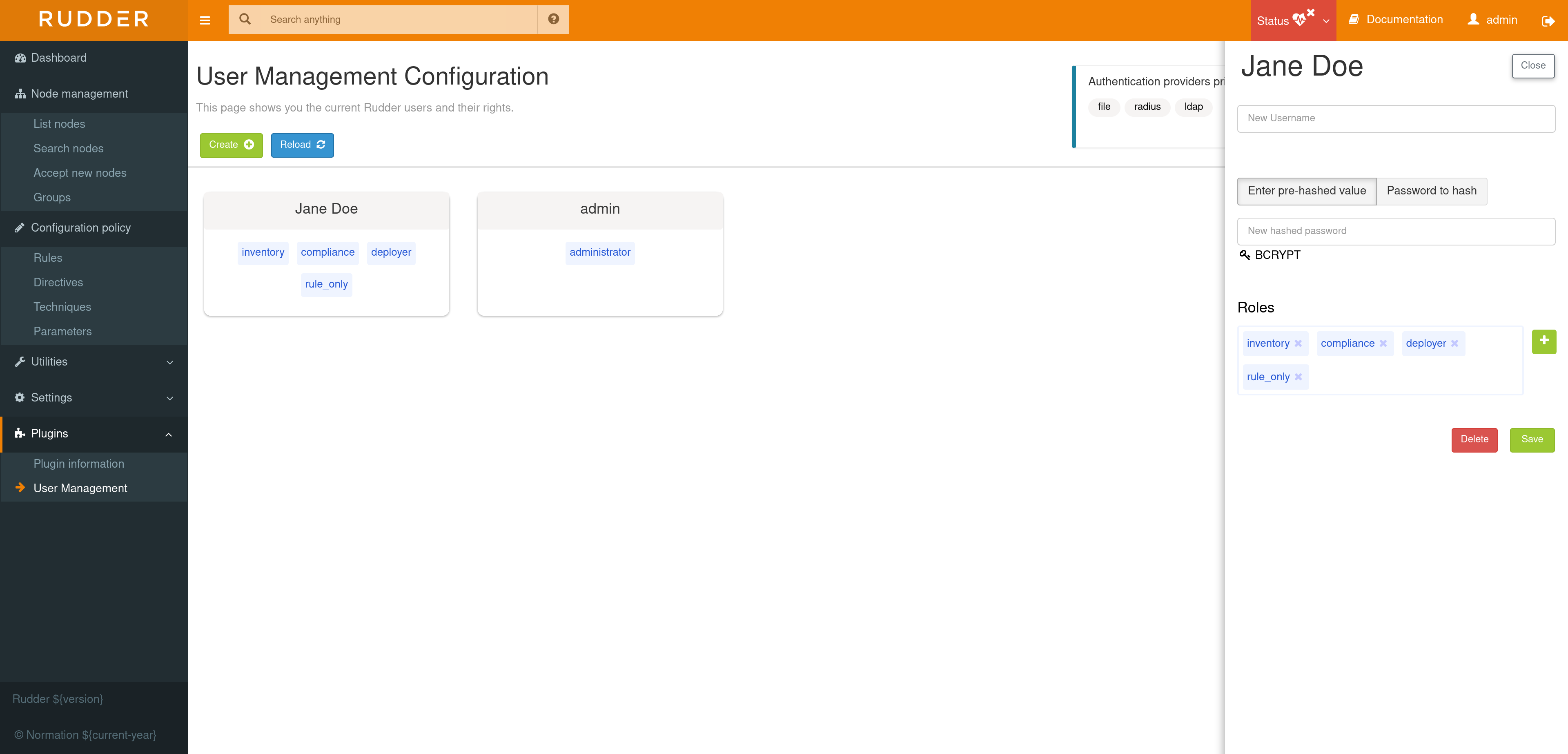Click the search magnifier icon
The width and height of the screenshot is (1568, 754).
coord(245,19)
